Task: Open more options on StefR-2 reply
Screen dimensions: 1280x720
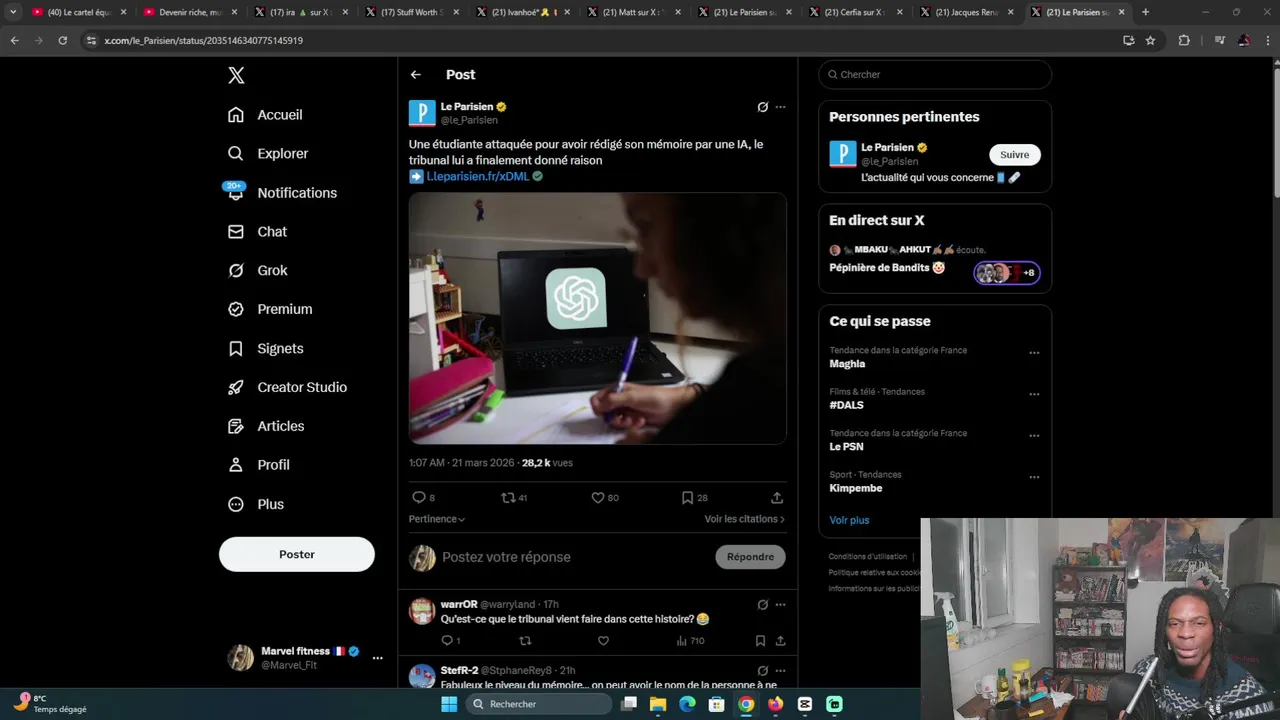Action: tap(781, 671)
